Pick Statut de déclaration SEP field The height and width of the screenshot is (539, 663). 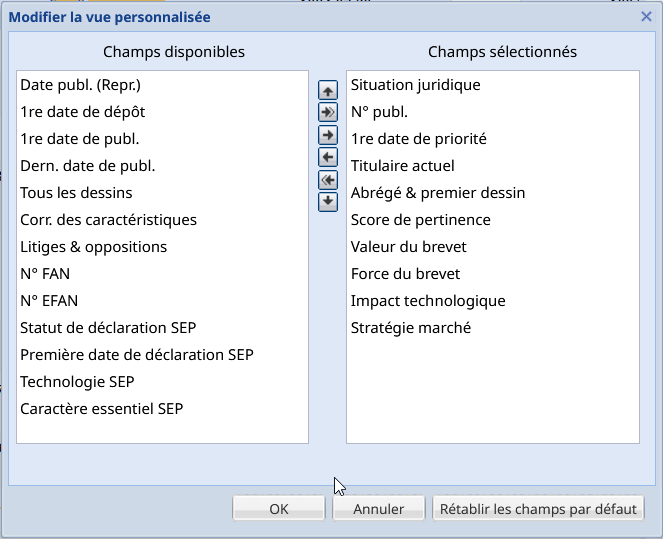107,327
